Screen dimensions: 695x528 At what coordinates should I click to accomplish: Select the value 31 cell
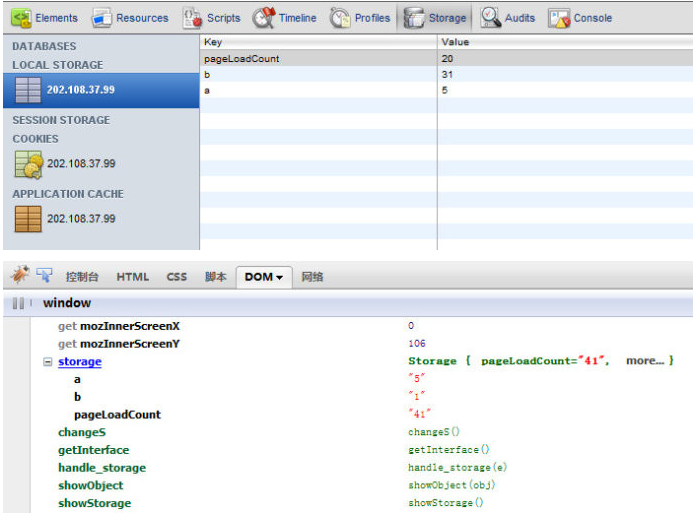(x=565, y=74)
